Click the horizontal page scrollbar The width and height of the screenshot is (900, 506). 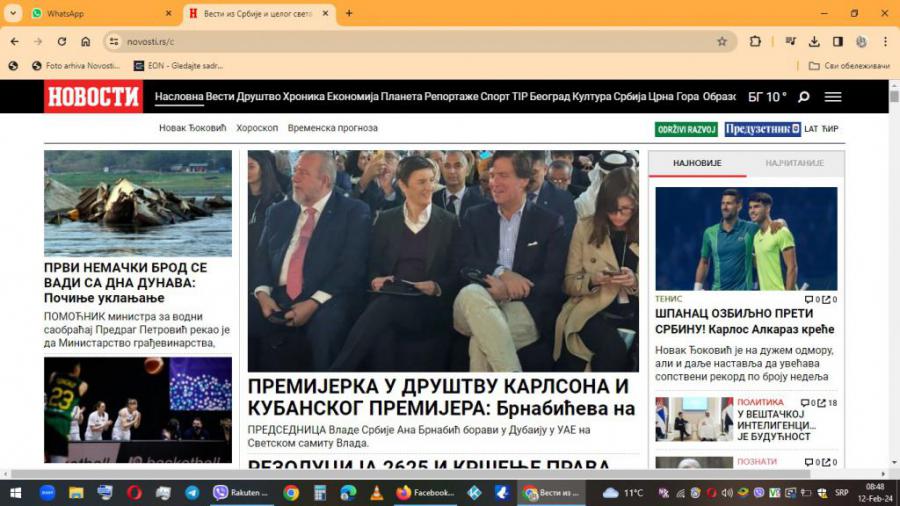(410, 474)
